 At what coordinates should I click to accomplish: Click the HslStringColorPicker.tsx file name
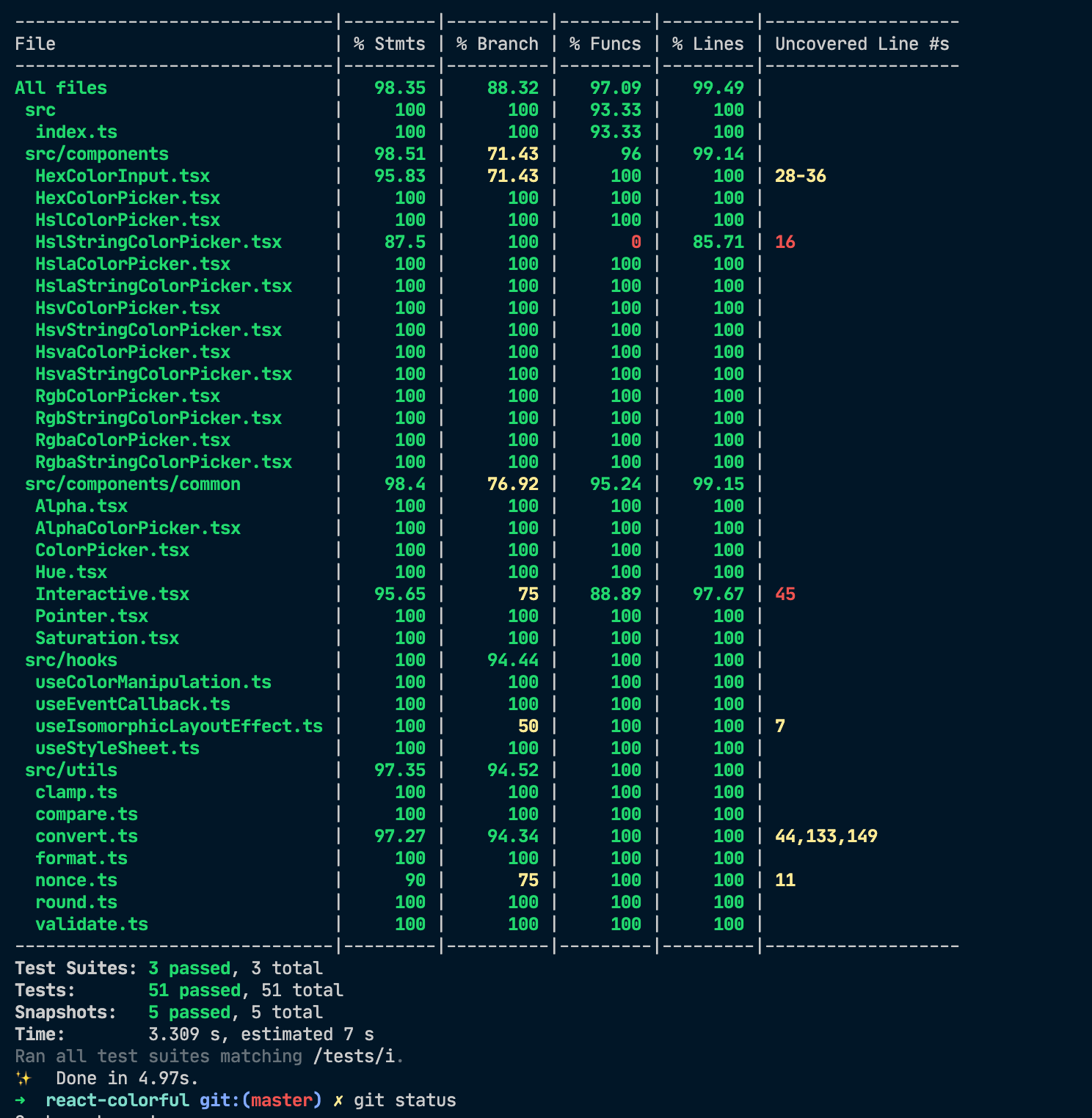coord(159,242)
